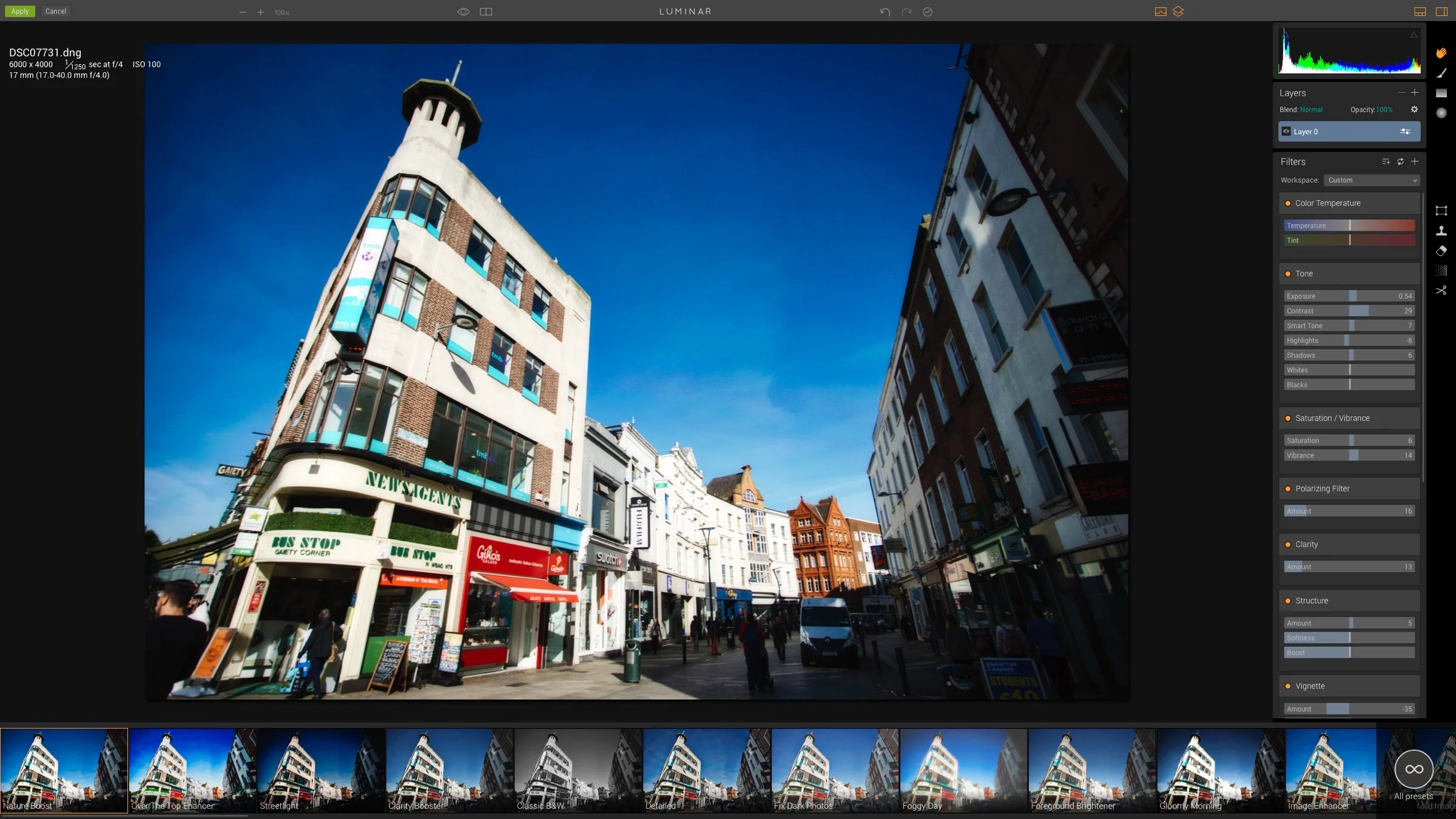Screen dimensions: 1456x819
Task: Select the gradient mask tool
Action: click(1441, 93)
